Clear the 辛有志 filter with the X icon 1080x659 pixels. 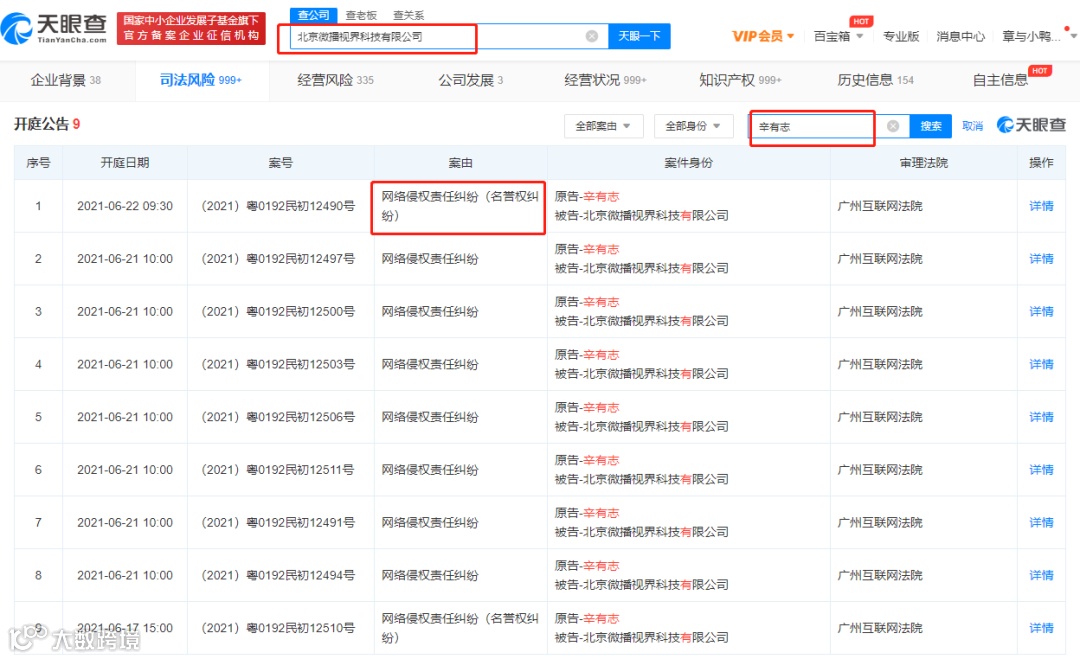893,126
